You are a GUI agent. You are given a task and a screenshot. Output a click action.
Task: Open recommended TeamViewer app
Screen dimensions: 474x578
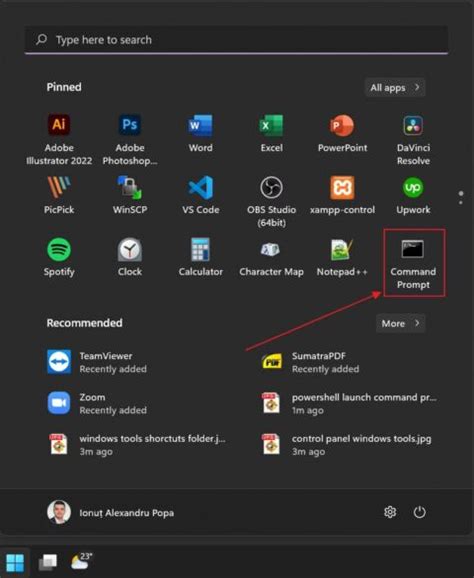pos(97,362)
